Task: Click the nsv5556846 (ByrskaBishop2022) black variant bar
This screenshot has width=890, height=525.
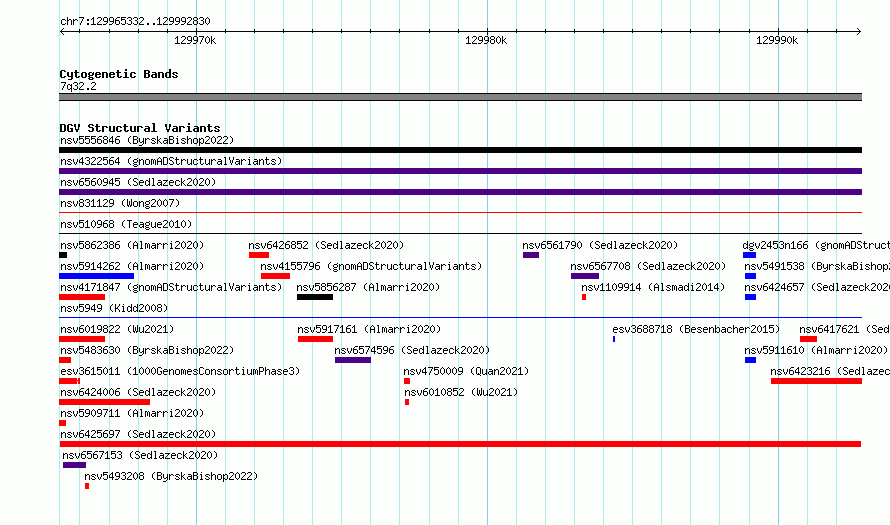Action: (460, 150)
